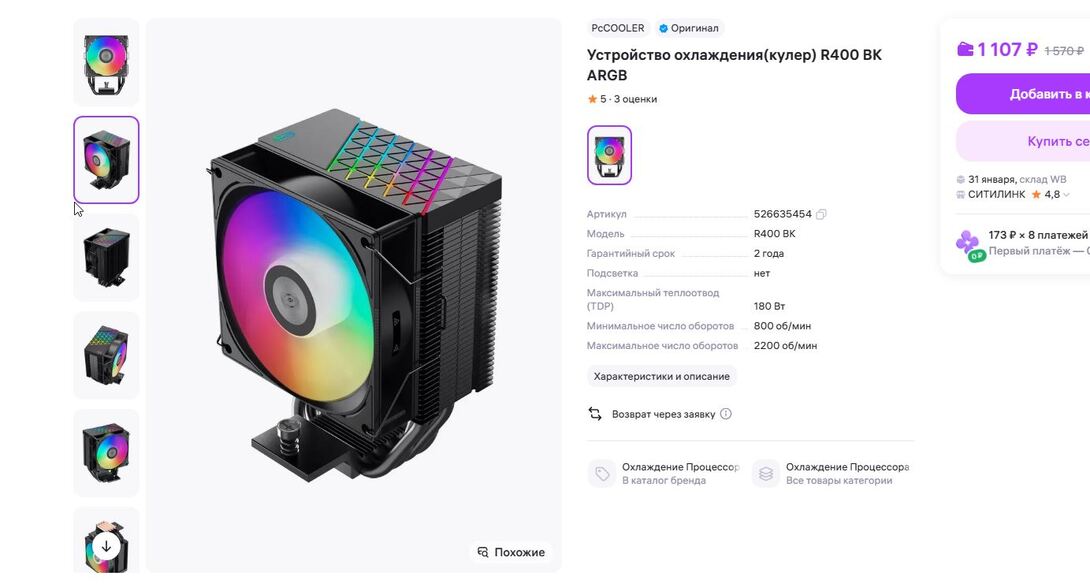Select the first front-view cooler thumbnail
Screen dimensions: 1090x587
(x=106, y=63)
